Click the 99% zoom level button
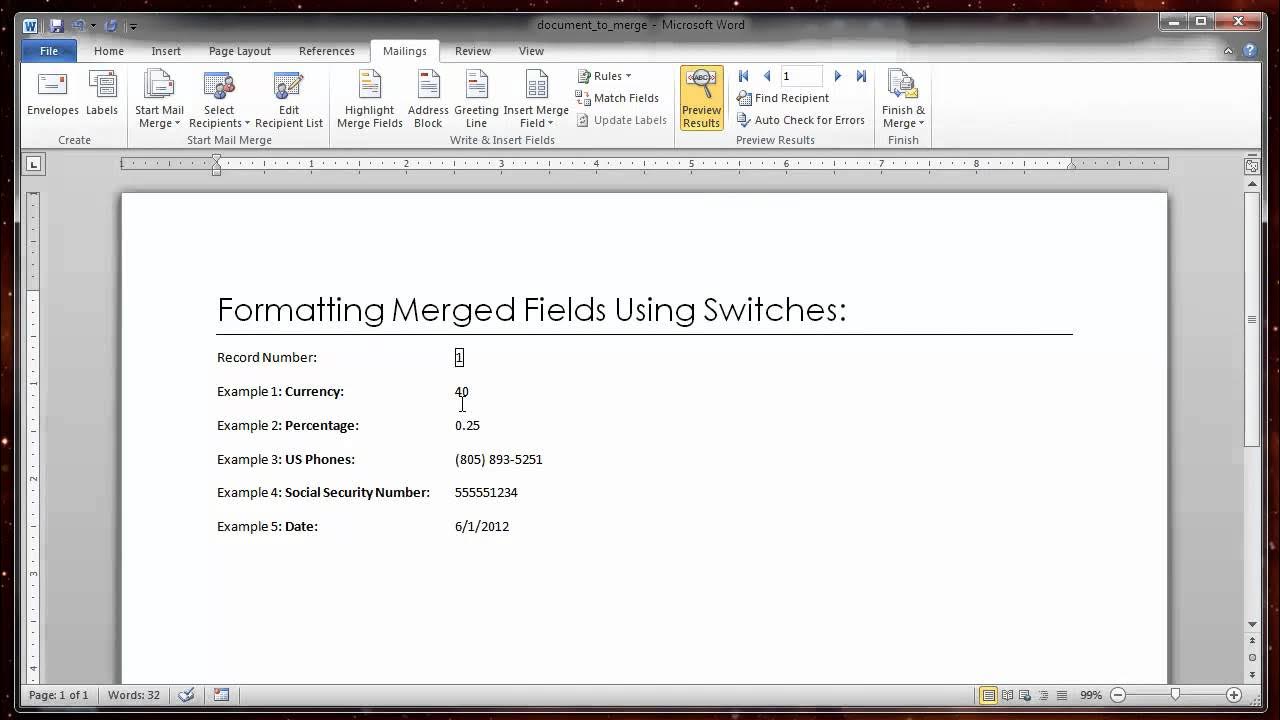Viewport: 1280px width, 720px height. pyautogui.click(x=1090, y=695)
